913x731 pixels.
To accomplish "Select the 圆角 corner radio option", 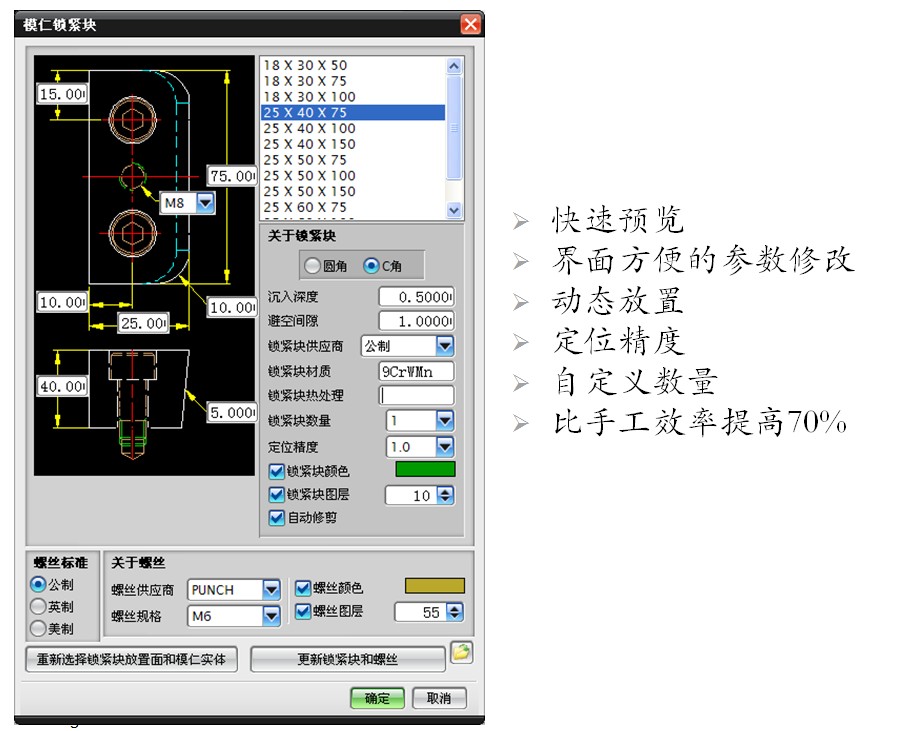I will tap(313, 266).
